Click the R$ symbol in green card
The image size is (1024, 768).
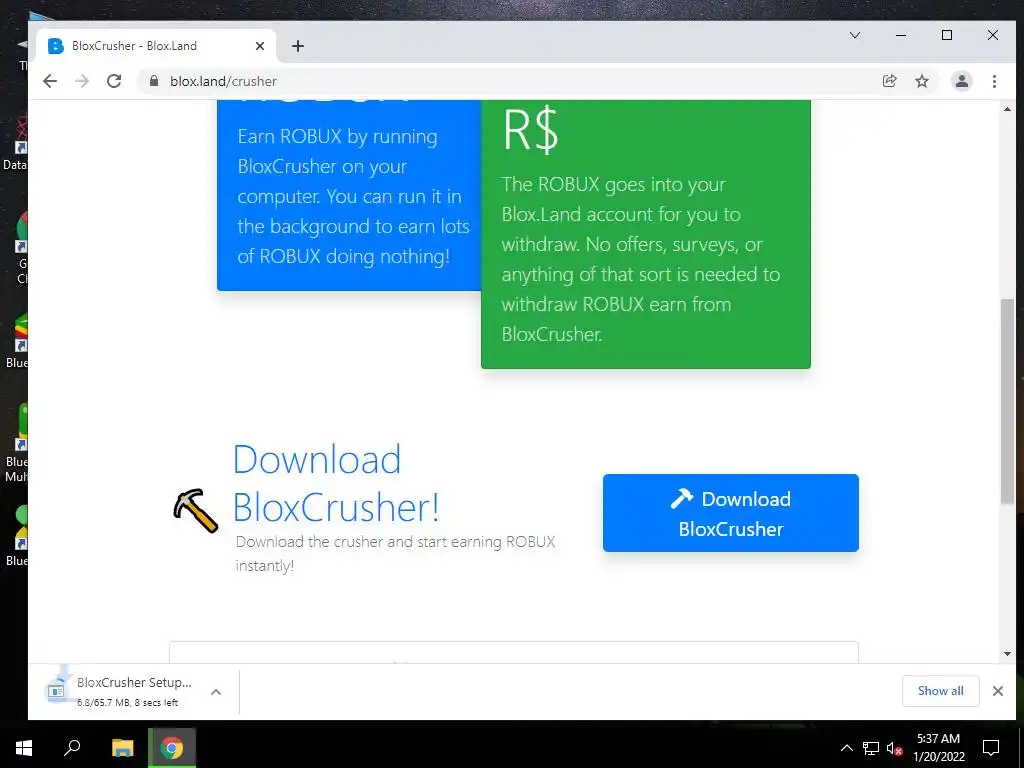point(530,131)
